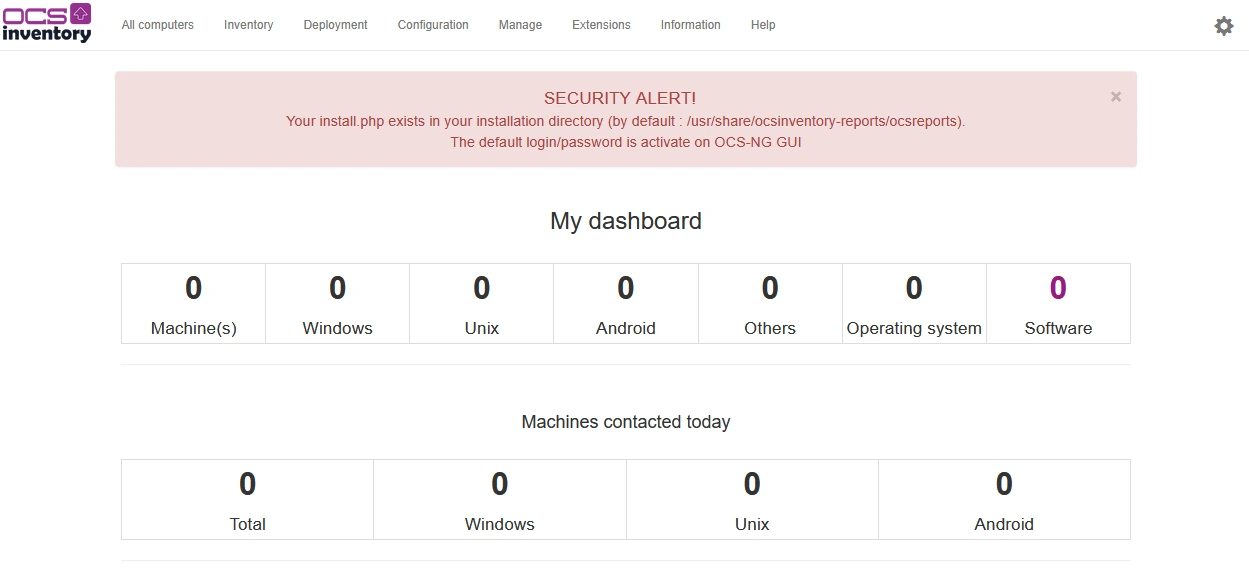Click the Operating system counter
The width and height of the screenshot is (1249, 577).
(x=913, y=303)
